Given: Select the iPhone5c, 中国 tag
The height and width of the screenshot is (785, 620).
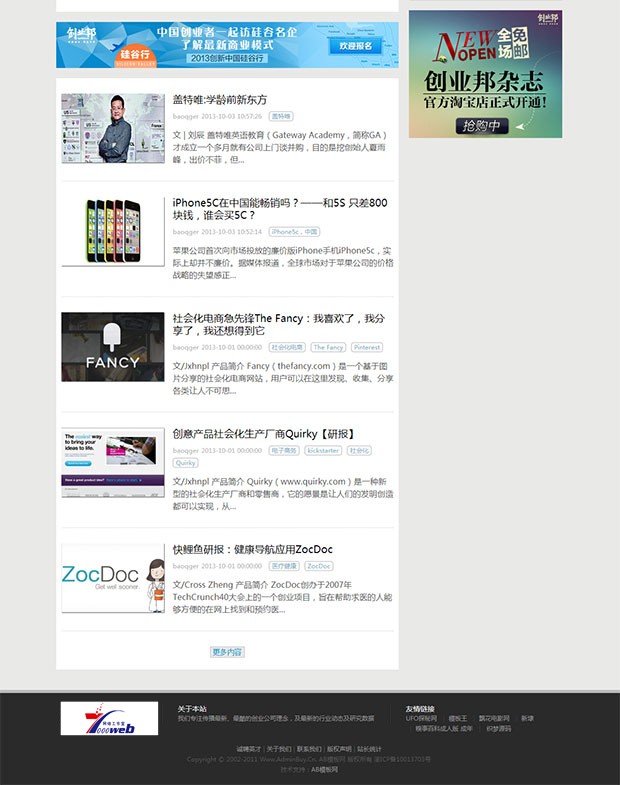Looking at the screenshot, I should 294,232.
